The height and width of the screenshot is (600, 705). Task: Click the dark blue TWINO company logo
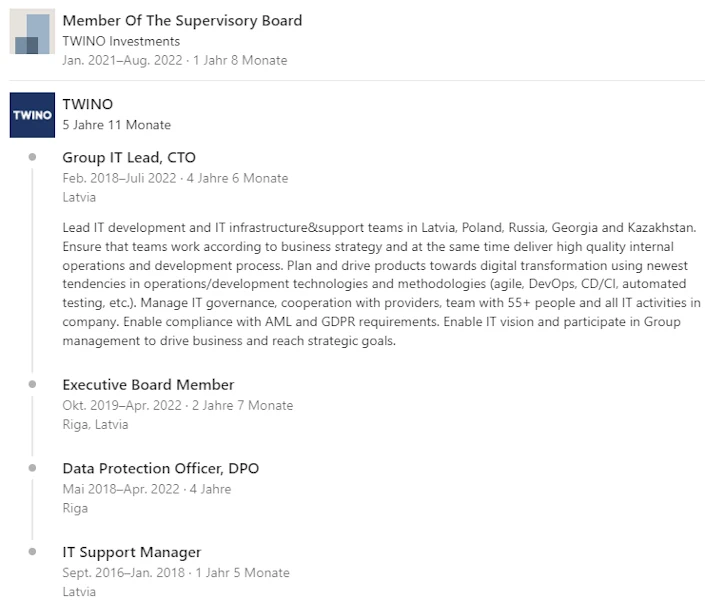(32, 115)
